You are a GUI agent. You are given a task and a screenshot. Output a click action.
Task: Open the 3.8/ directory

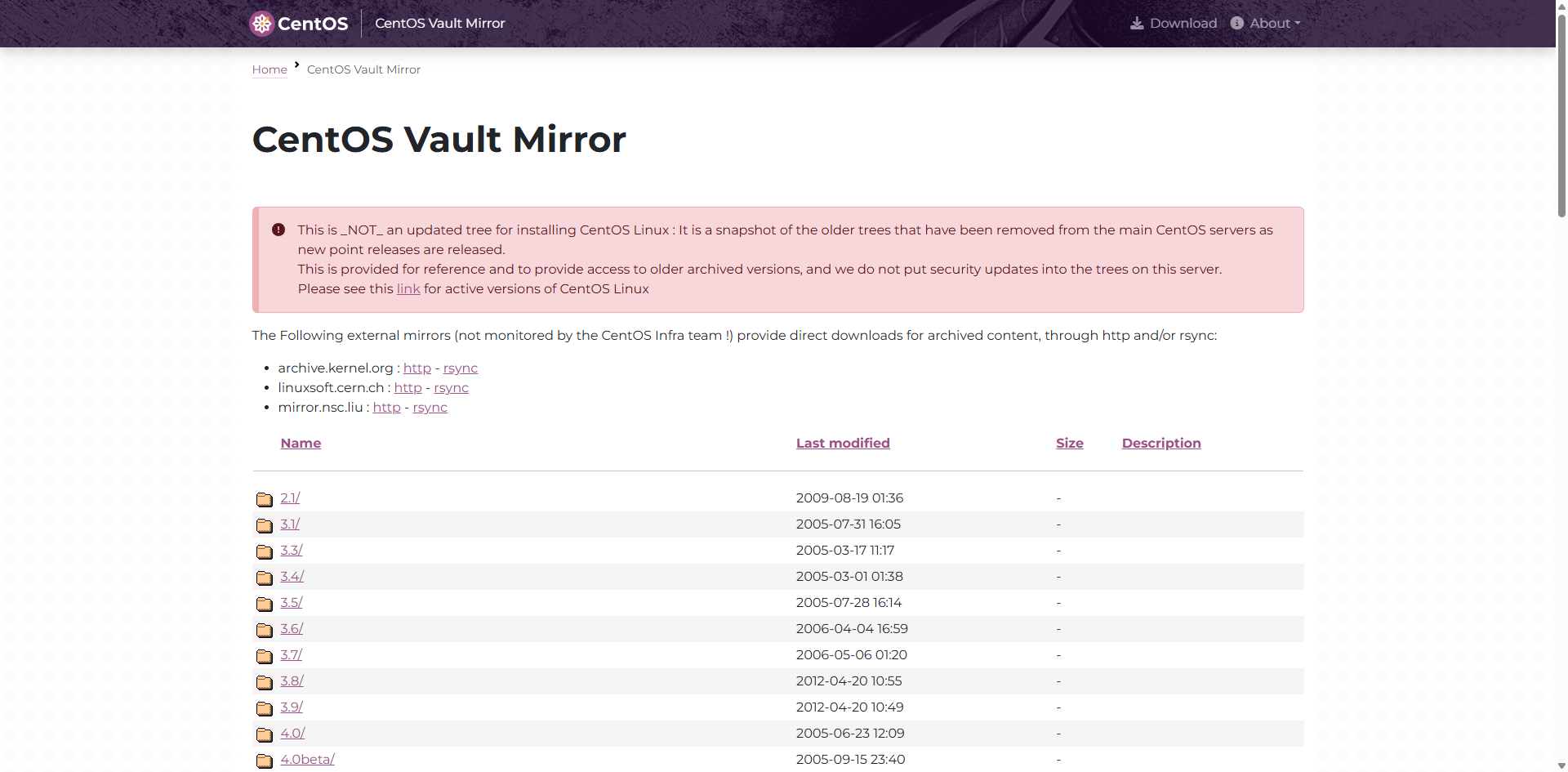[x=292, y=681]
